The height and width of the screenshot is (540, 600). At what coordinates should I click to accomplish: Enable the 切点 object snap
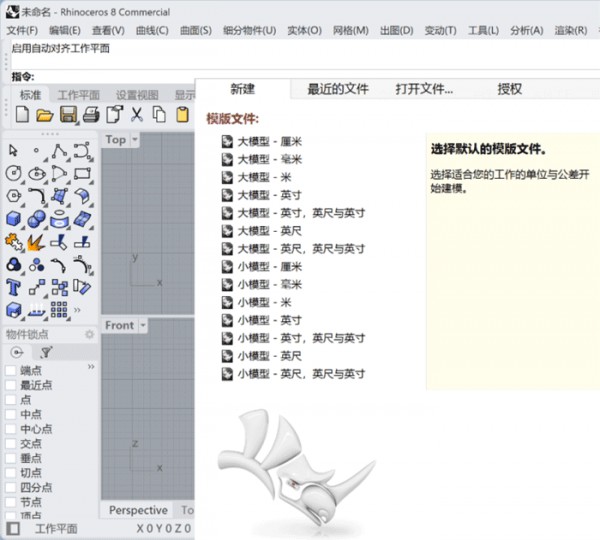[x=10, y=473]
